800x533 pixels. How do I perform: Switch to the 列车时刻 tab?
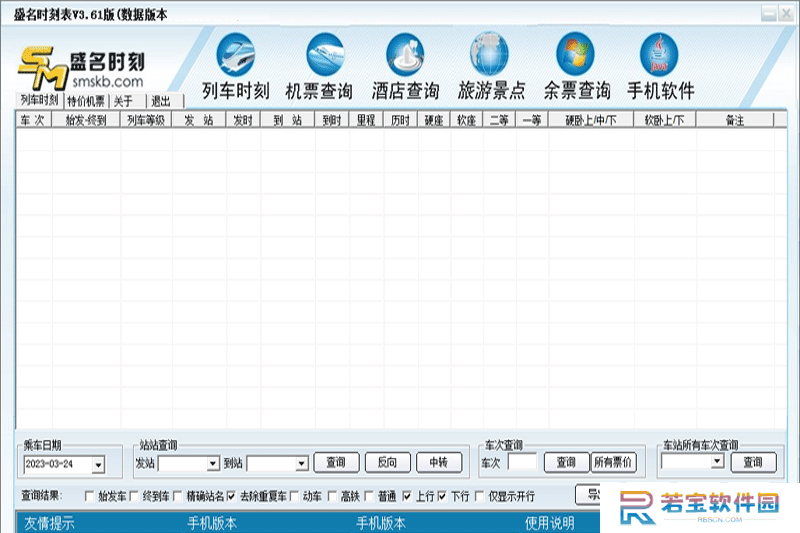(39, 100)
